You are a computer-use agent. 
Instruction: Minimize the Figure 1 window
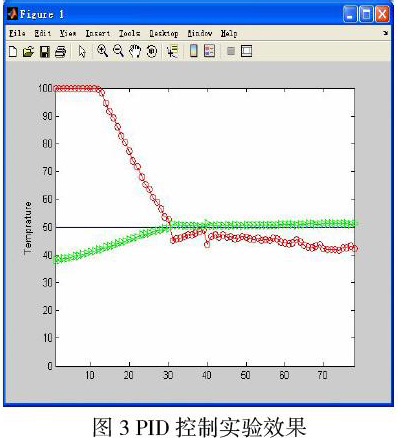pyautogui.click(x=350, y=15)
